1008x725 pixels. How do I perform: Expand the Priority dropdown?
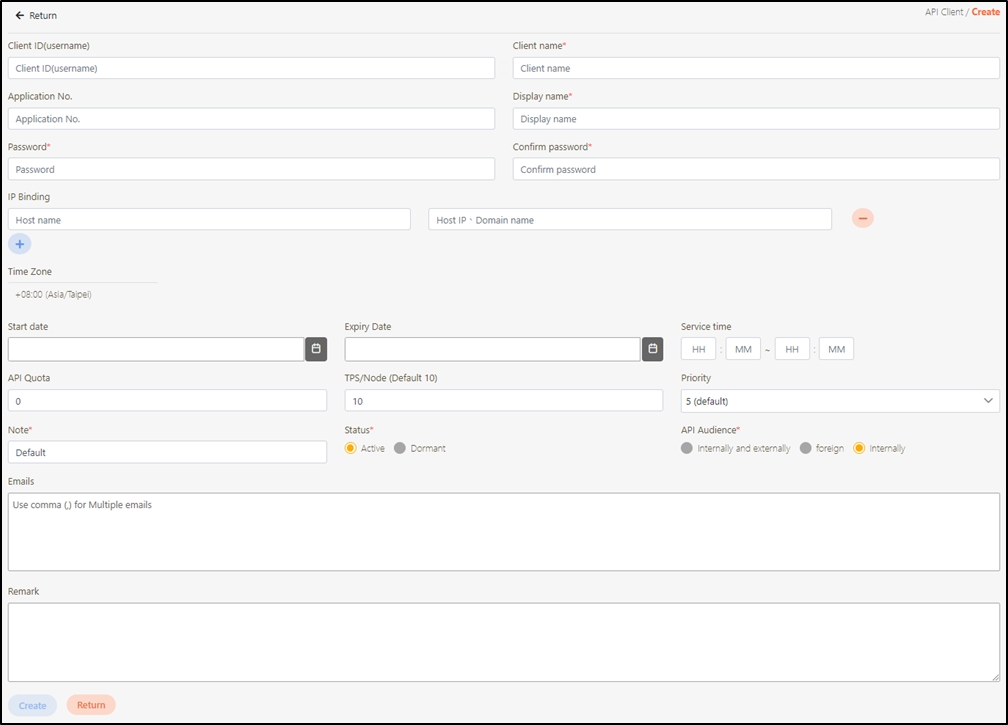840,401
